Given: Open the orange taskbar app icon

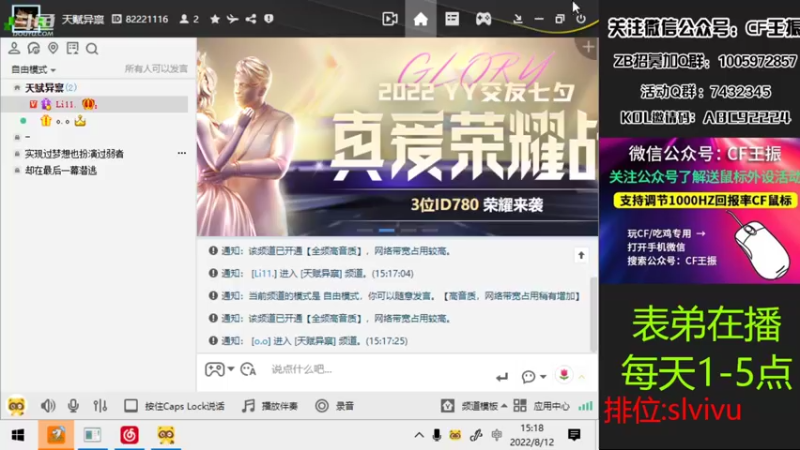Looking at the screenshot, I should click(56, 435).
